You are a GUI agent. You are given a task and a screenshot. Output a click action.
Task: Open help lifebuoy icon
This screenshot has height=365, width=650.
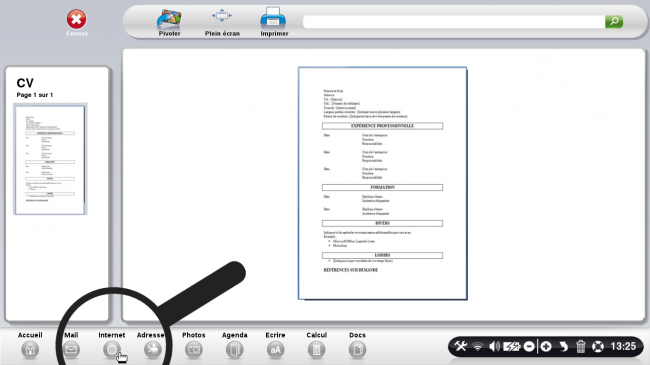(598, 346)
